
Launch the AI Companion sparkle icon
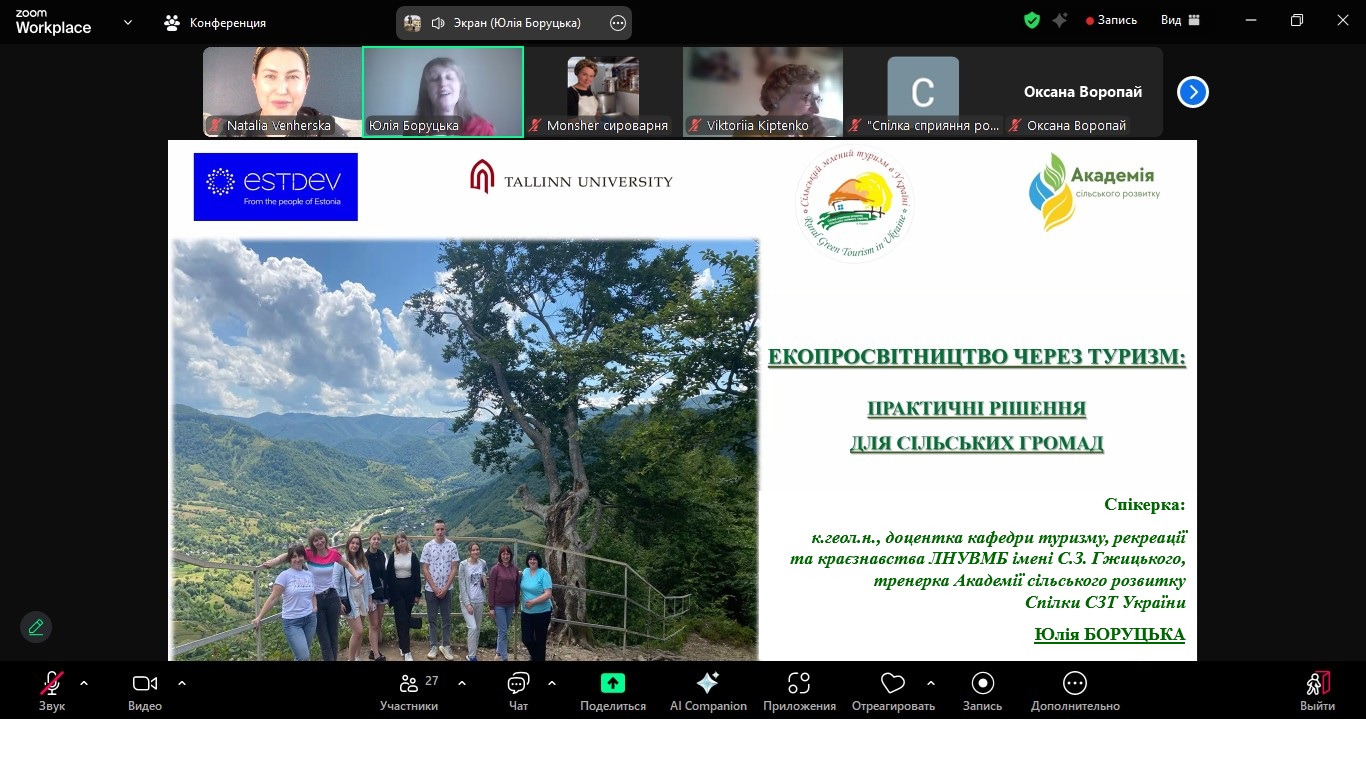pos(708,683)
